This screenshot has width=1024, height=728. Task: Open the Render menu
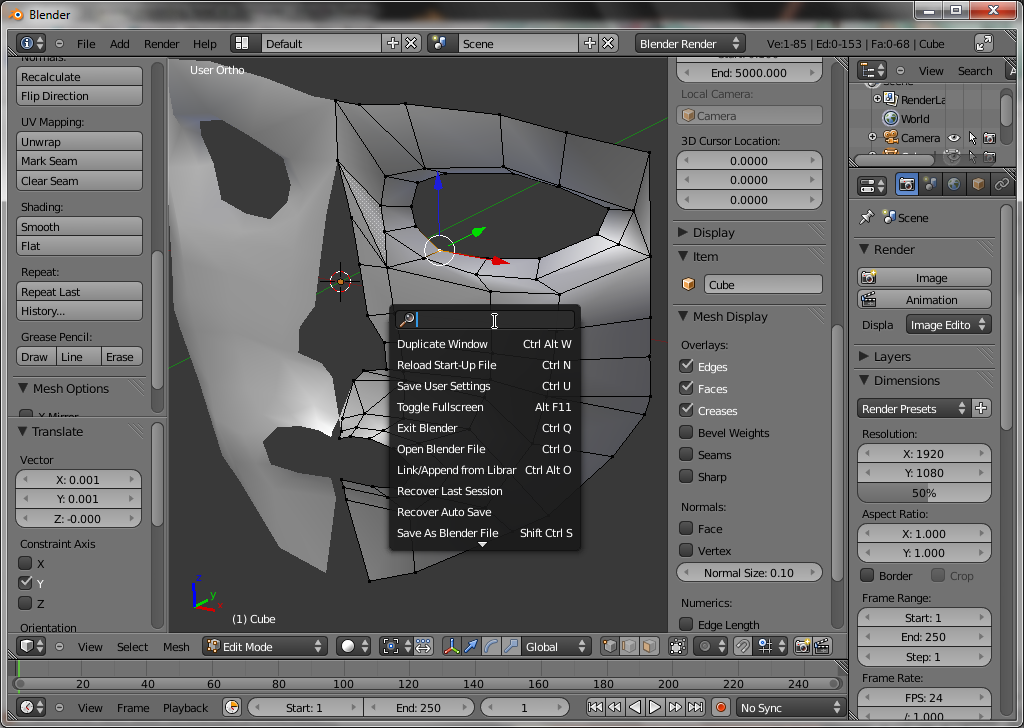point(161,43)
